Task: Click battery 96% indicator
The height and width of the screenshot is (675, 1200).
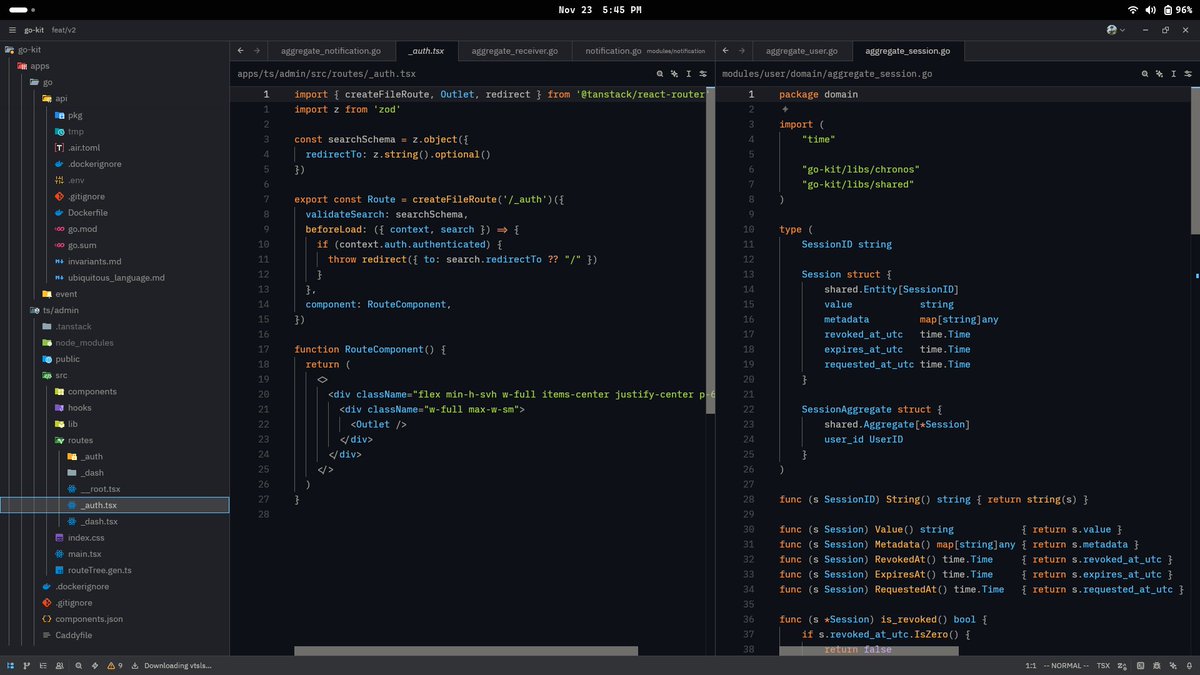Action: coord(1177,9)
